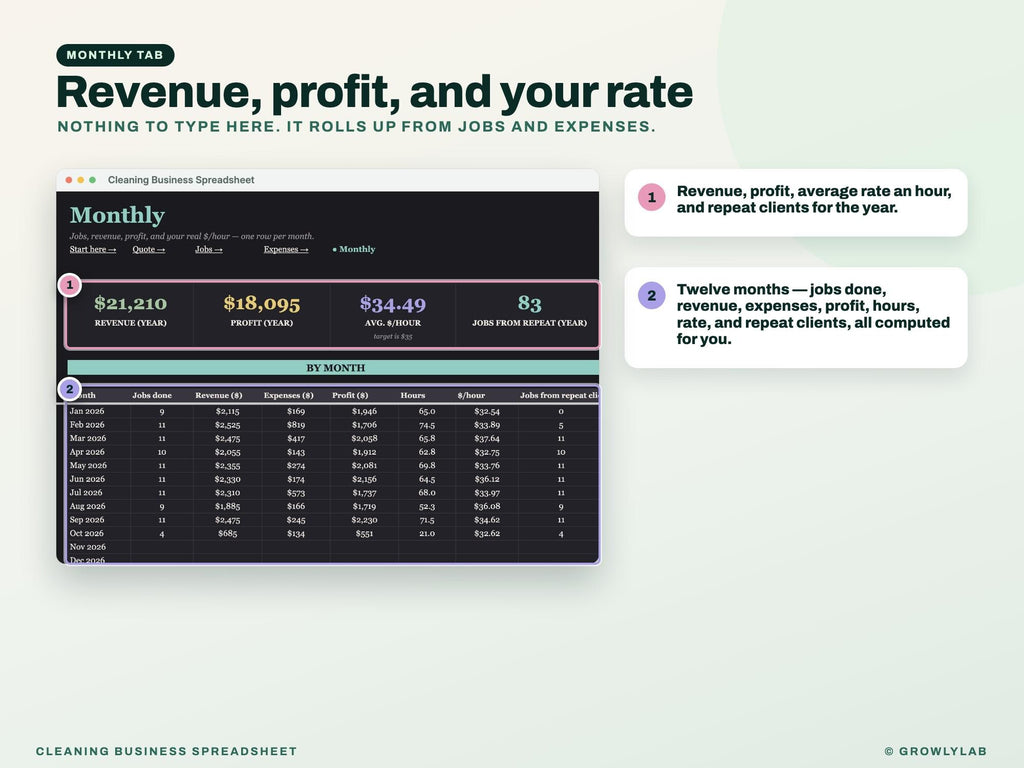This screenshot has height=768, width=1024.
Task: Click the $21,210 revenue year value
Action: point(131,303)
